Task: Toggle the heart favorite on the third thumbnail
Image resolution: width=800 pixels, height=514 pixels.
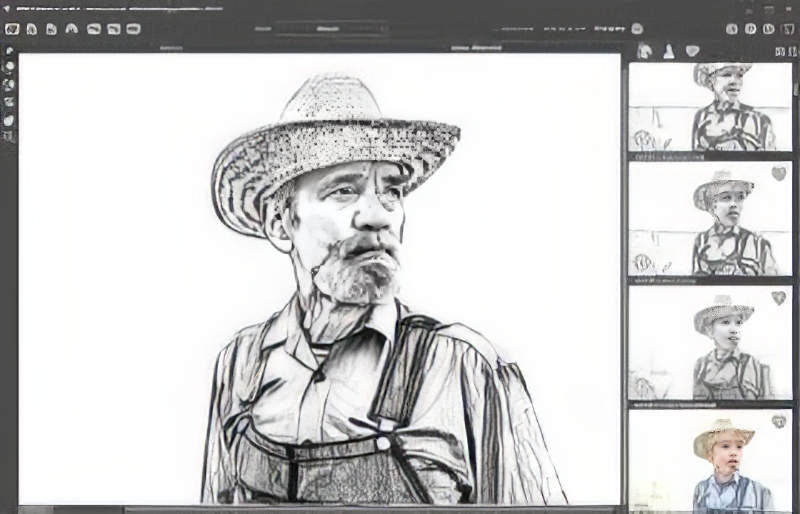Action: (778, 297)
